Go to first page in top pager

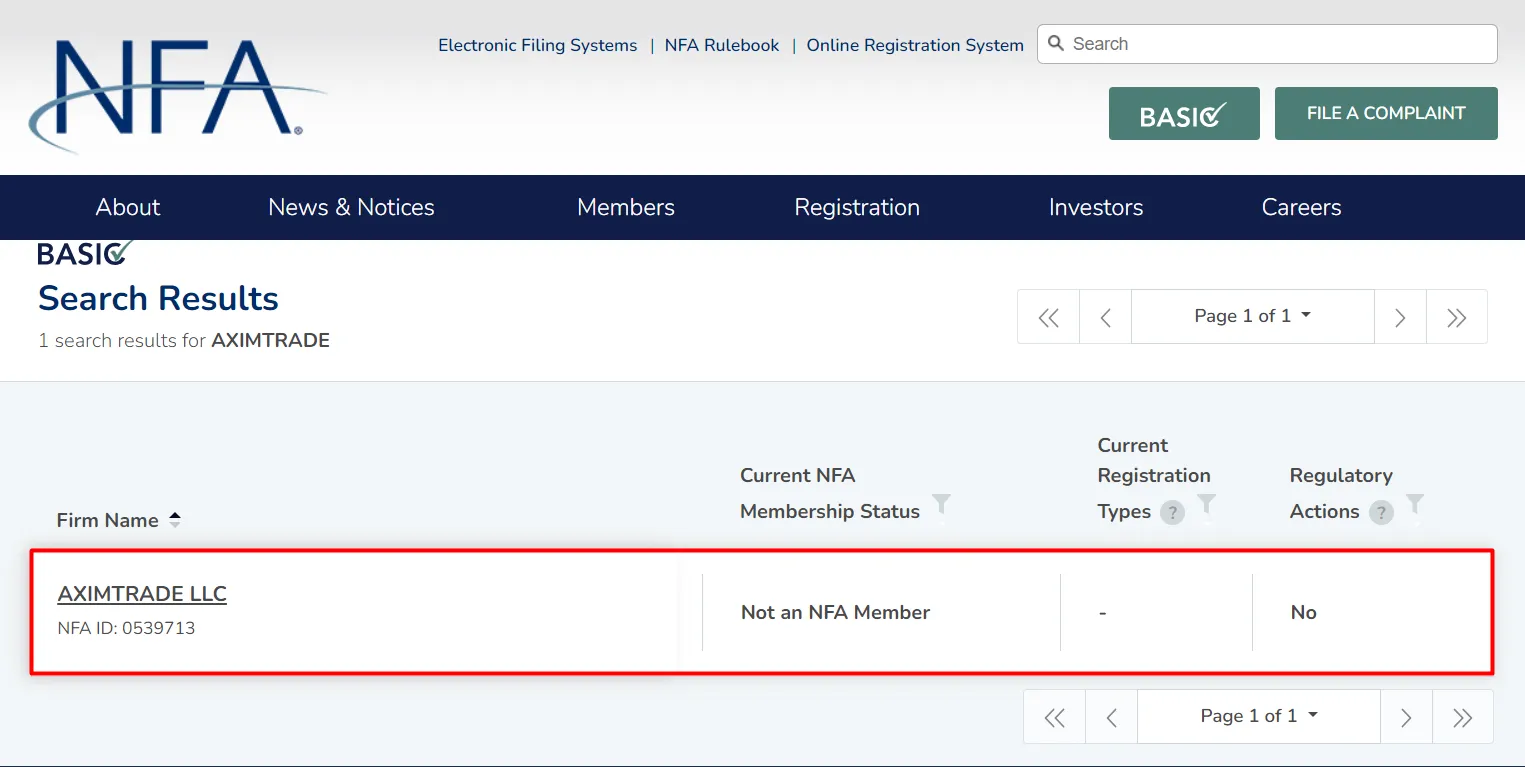1049,317
